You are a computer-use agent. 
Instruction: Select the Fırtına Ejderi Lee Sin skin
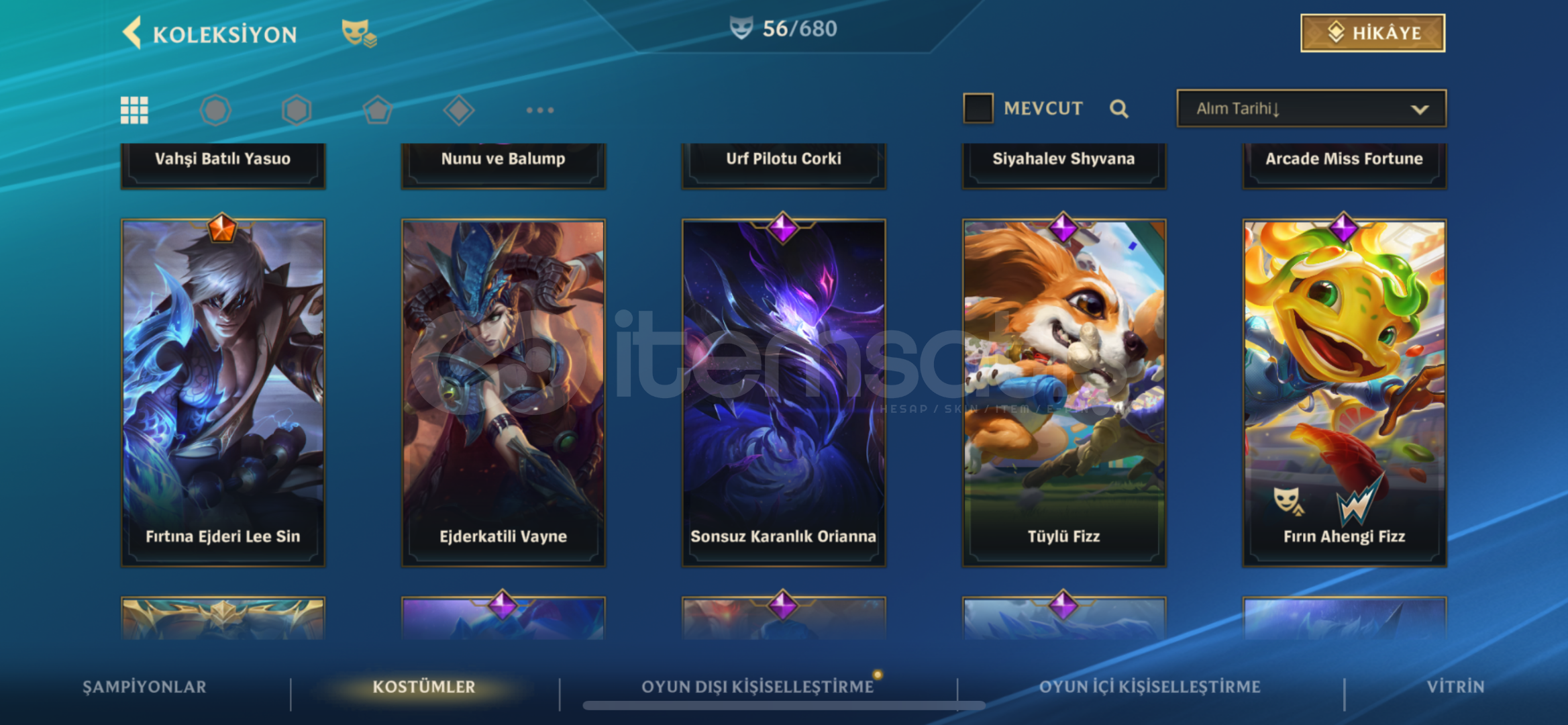coord(223,393)
